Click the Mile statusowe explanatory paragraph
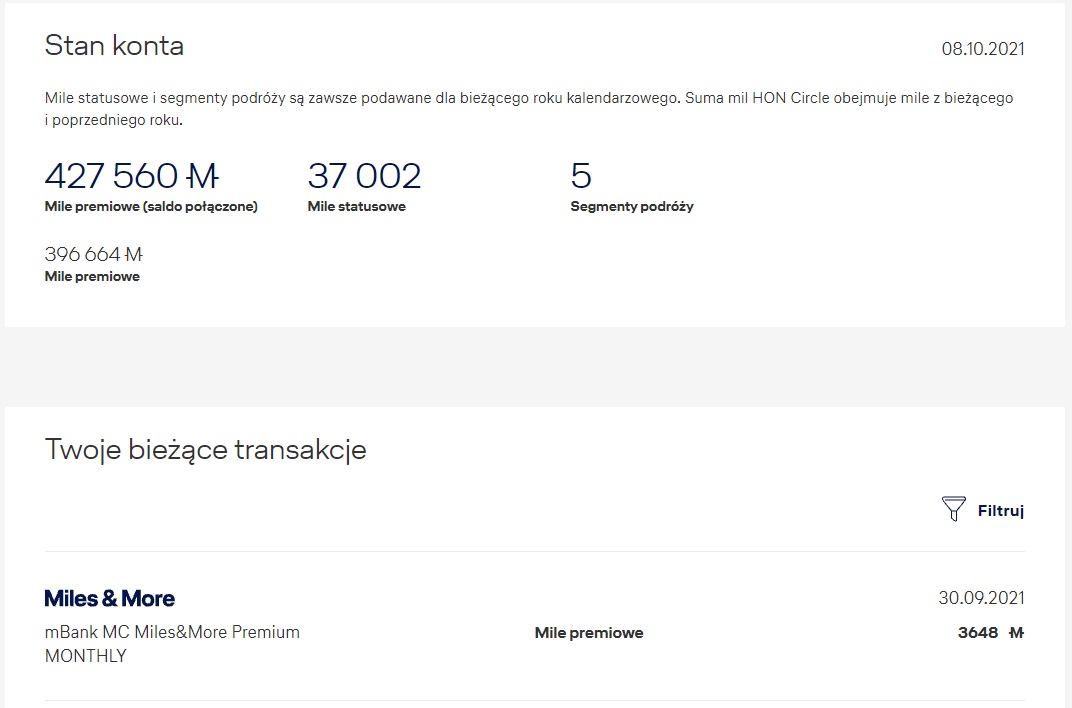The width and height of the screenshot is (1072, 708). [x=528, y=109]
